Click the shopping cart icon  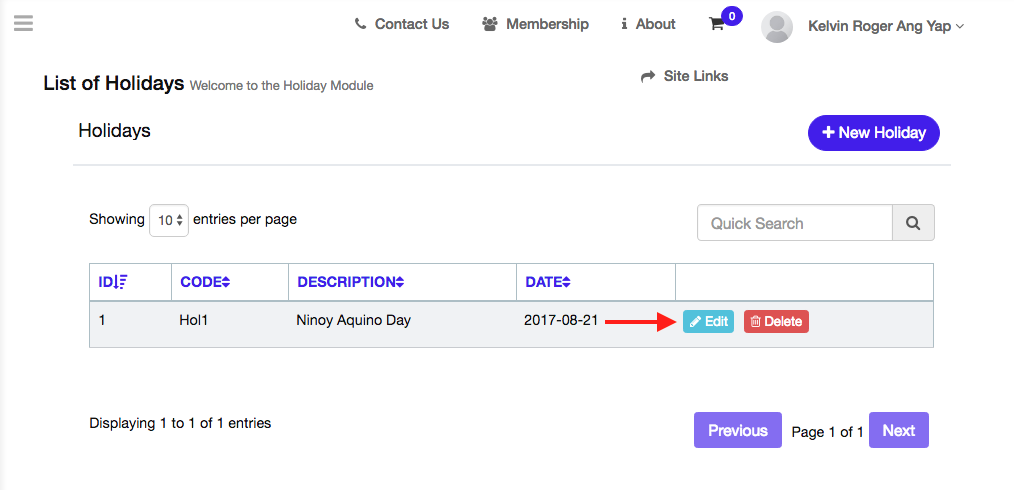(717, 25)
